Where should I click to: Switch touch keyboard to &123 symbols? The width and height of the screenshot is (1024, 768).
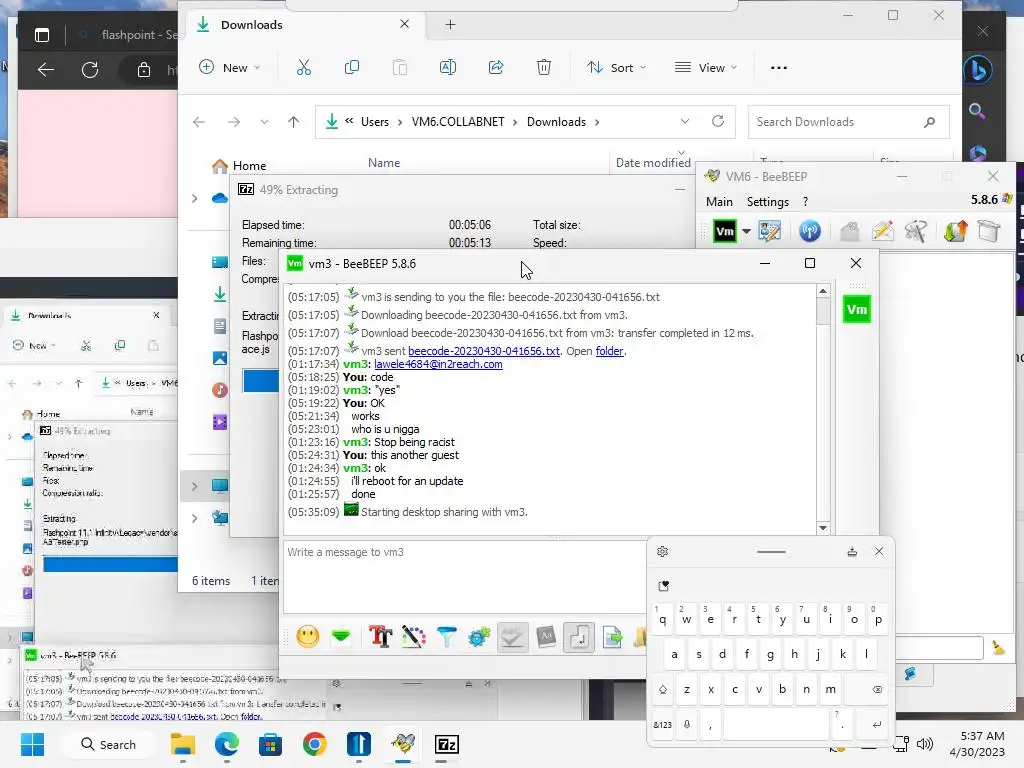pyautogui.click(x=662, y=725)
